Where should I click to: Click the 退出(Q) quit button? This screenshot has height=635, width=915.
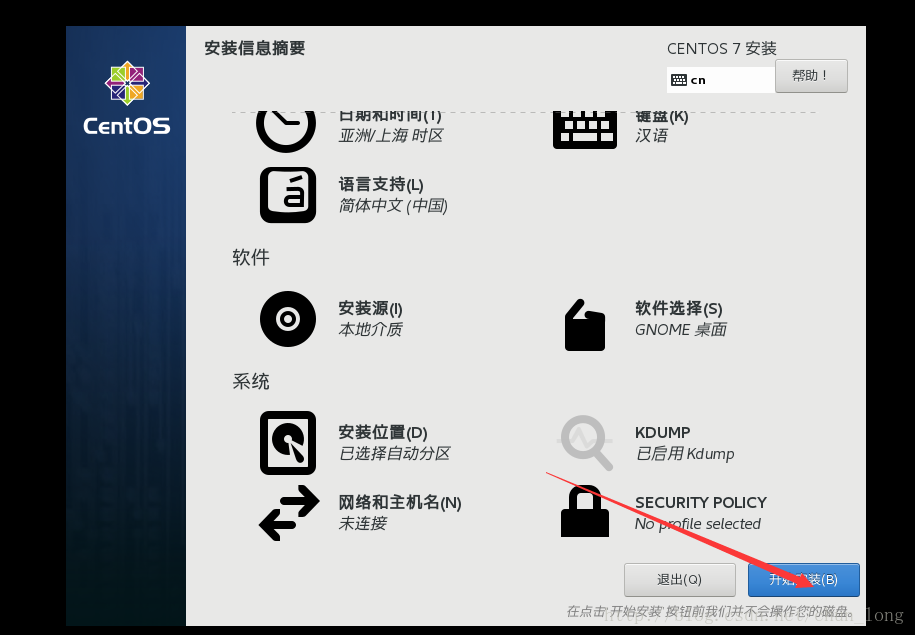tap(680, 580)
